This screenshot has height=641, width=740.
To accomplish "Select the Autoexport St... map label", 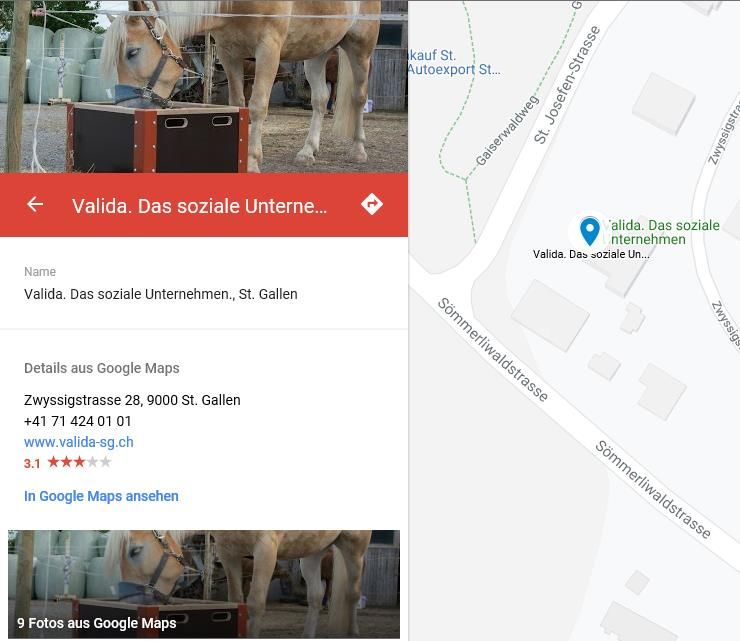I will pos(454,70).
